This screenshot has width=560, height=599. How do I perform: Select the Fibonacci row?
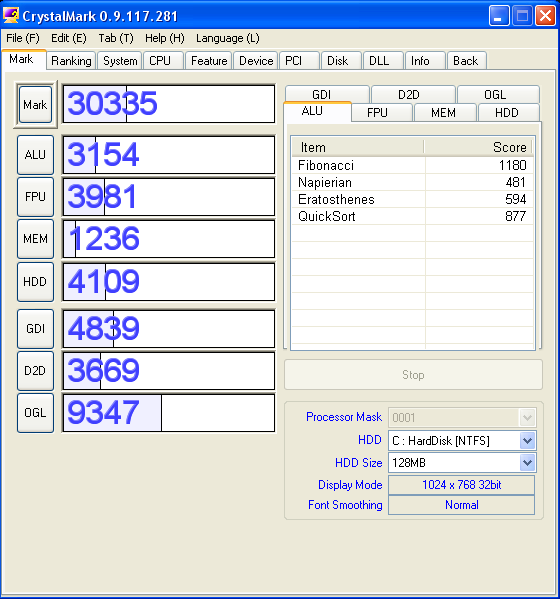coord(413,165)
